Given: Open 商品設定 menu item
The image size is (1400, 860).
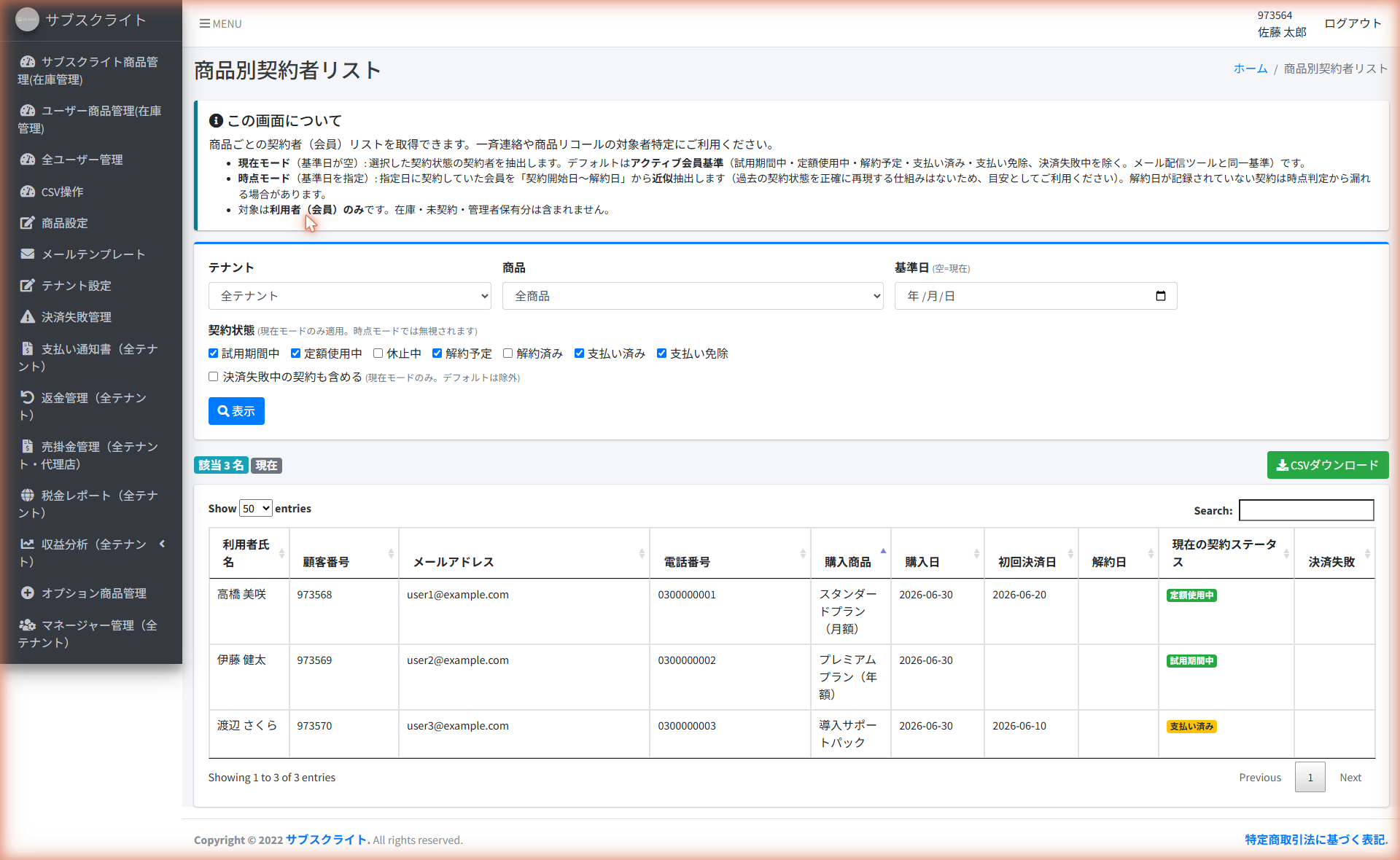Looking at the screenshot, I should [91, 223].
